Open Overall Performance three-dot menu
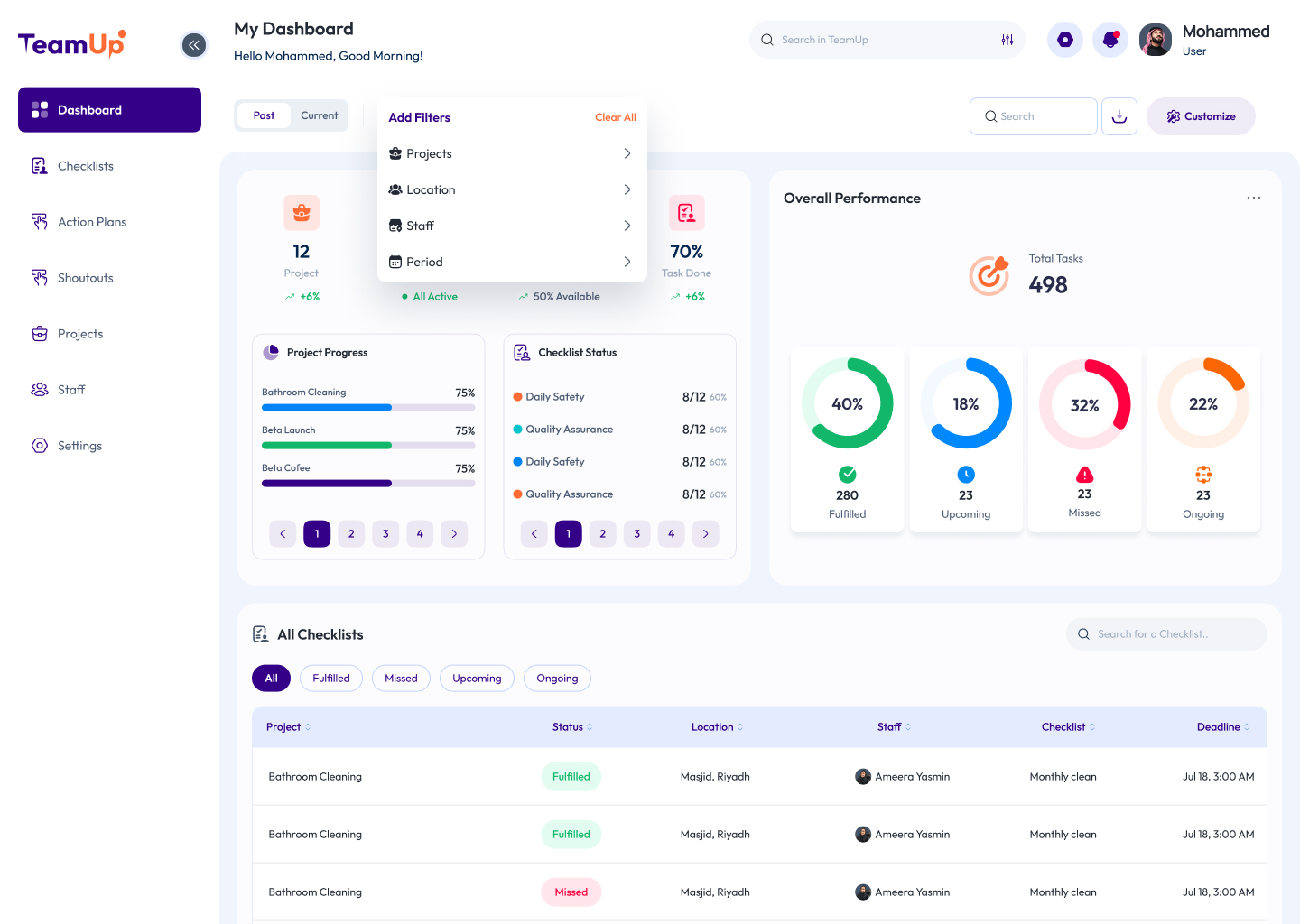Image resolution: width=1300 pixels, height=924 pixels. coord(1254,198)
